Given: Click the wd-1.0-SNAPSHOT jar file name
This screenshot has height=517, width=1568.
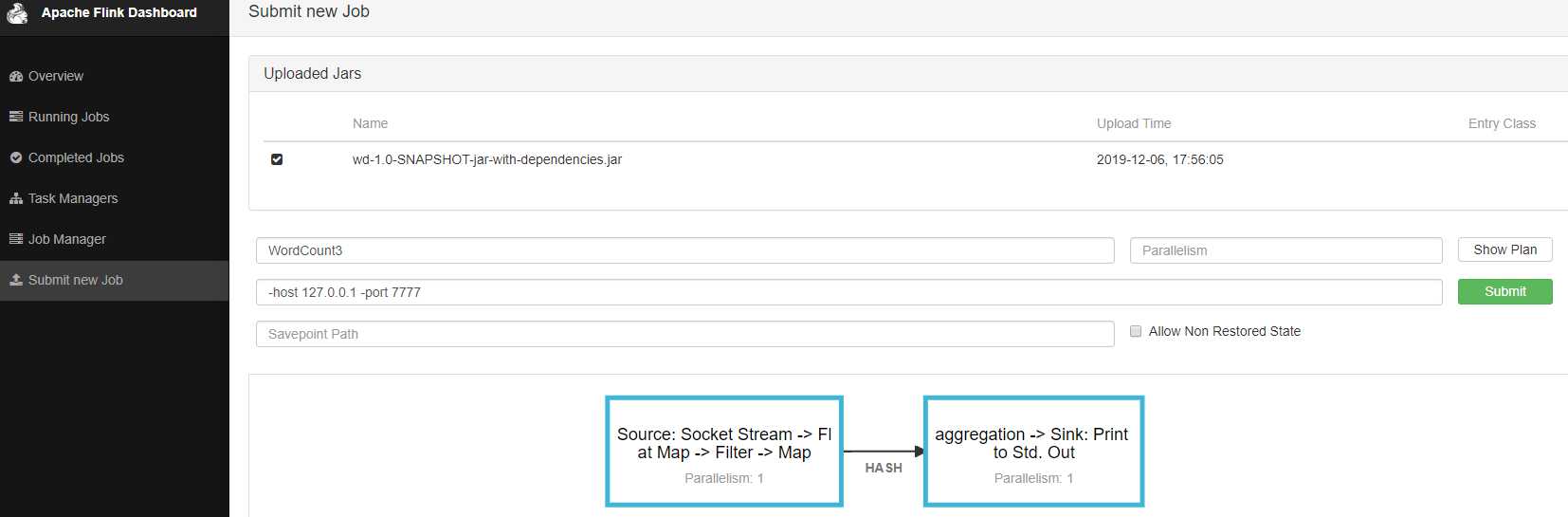Looking at the screenshot, I should (x=487, y=159).
